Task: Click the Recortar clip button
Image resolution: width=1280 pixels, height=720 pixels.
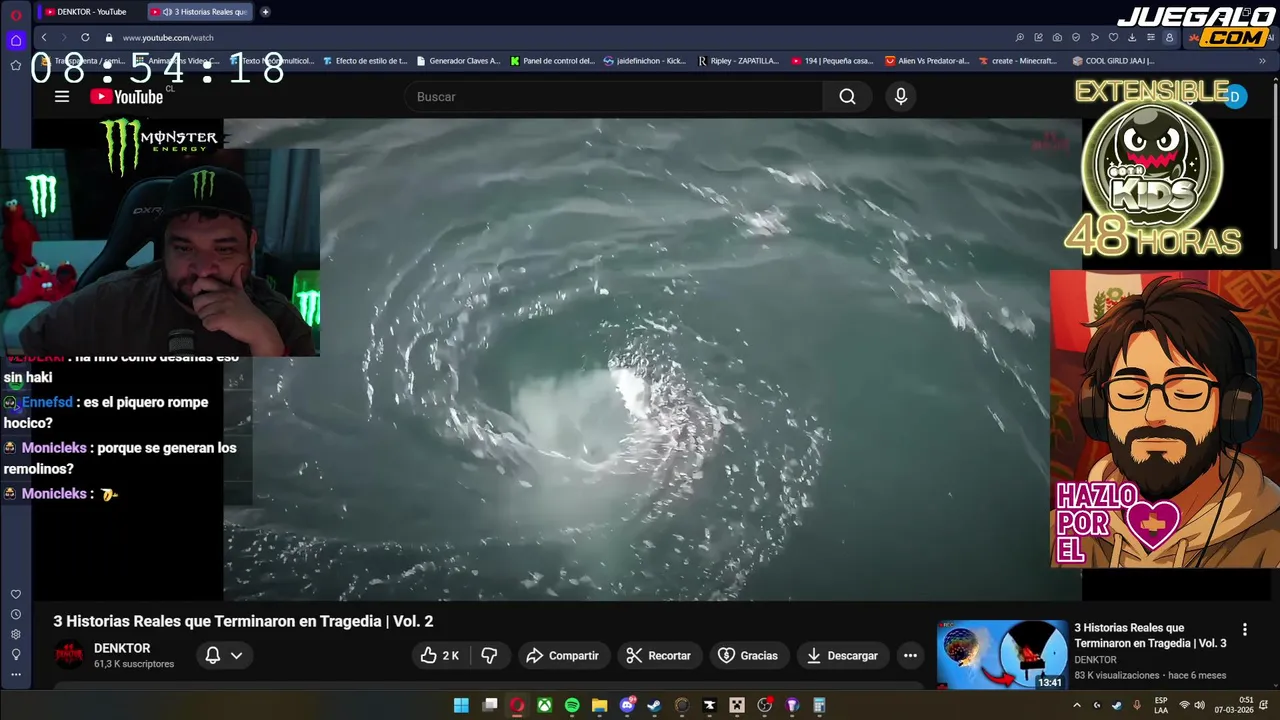Action: click(658, 656)
